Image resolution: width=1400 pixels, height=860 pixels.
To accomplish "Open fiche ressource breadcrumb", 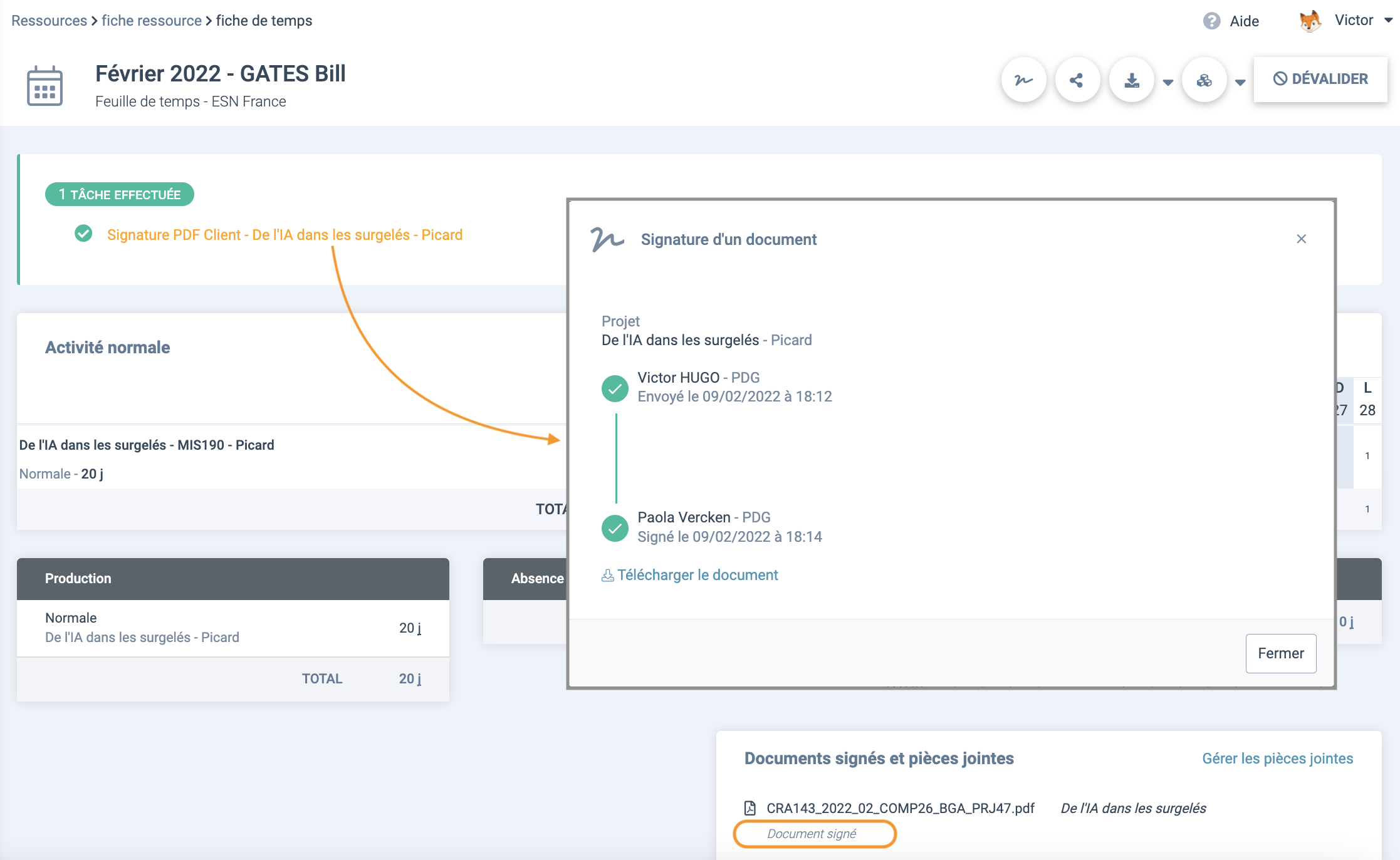I will [152, 21].
